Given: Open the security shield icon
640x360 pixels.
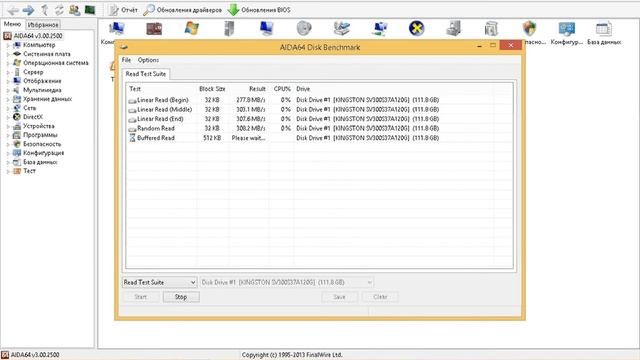Looking at the screenshot, I should (x=529, y=29).
